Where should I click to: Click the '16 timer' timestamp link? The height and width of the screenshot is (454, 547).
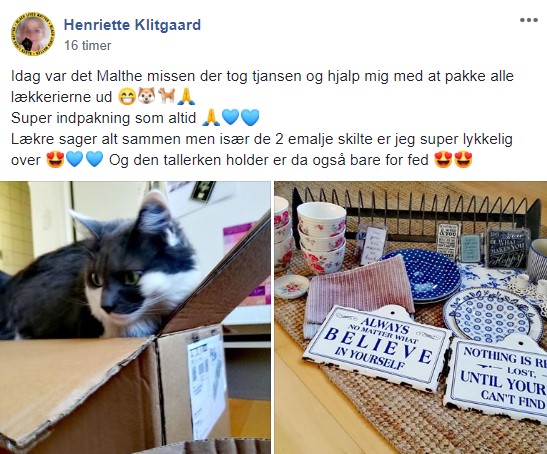[x=88, y=45]
